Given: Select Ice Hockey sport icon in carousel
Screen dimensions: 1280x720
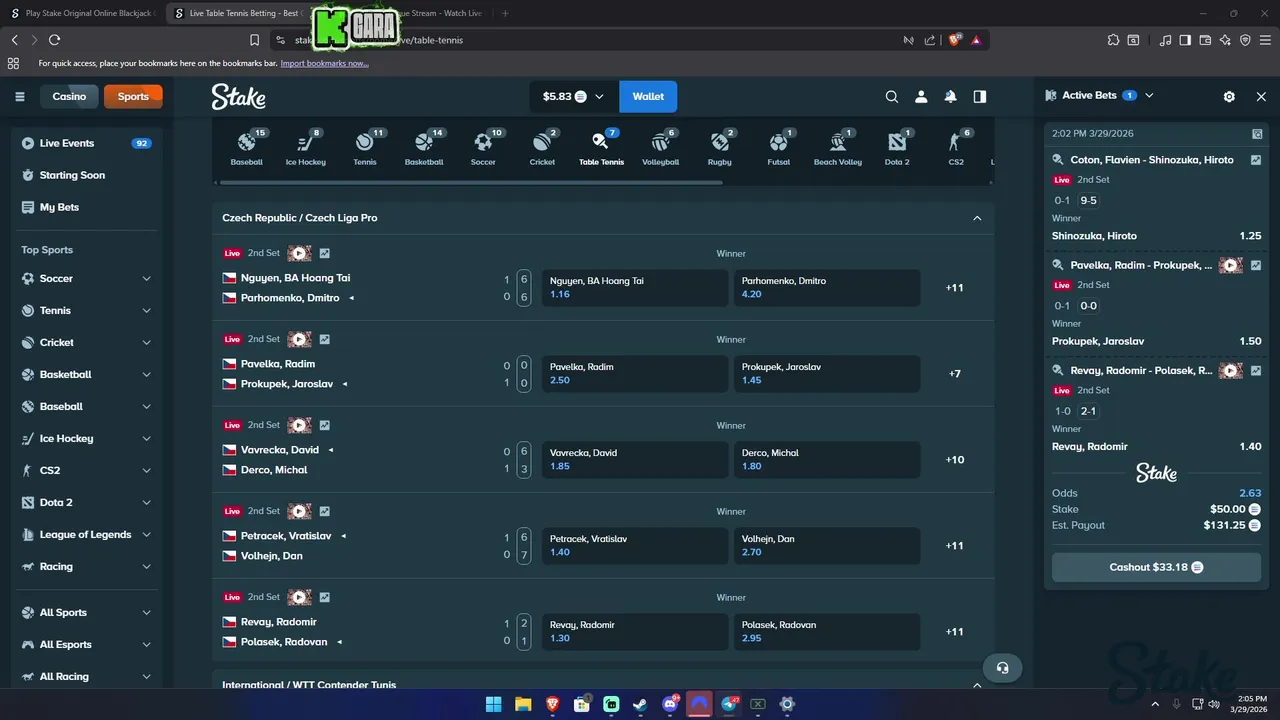Looking at the screenshot, I should coord(305,147).
